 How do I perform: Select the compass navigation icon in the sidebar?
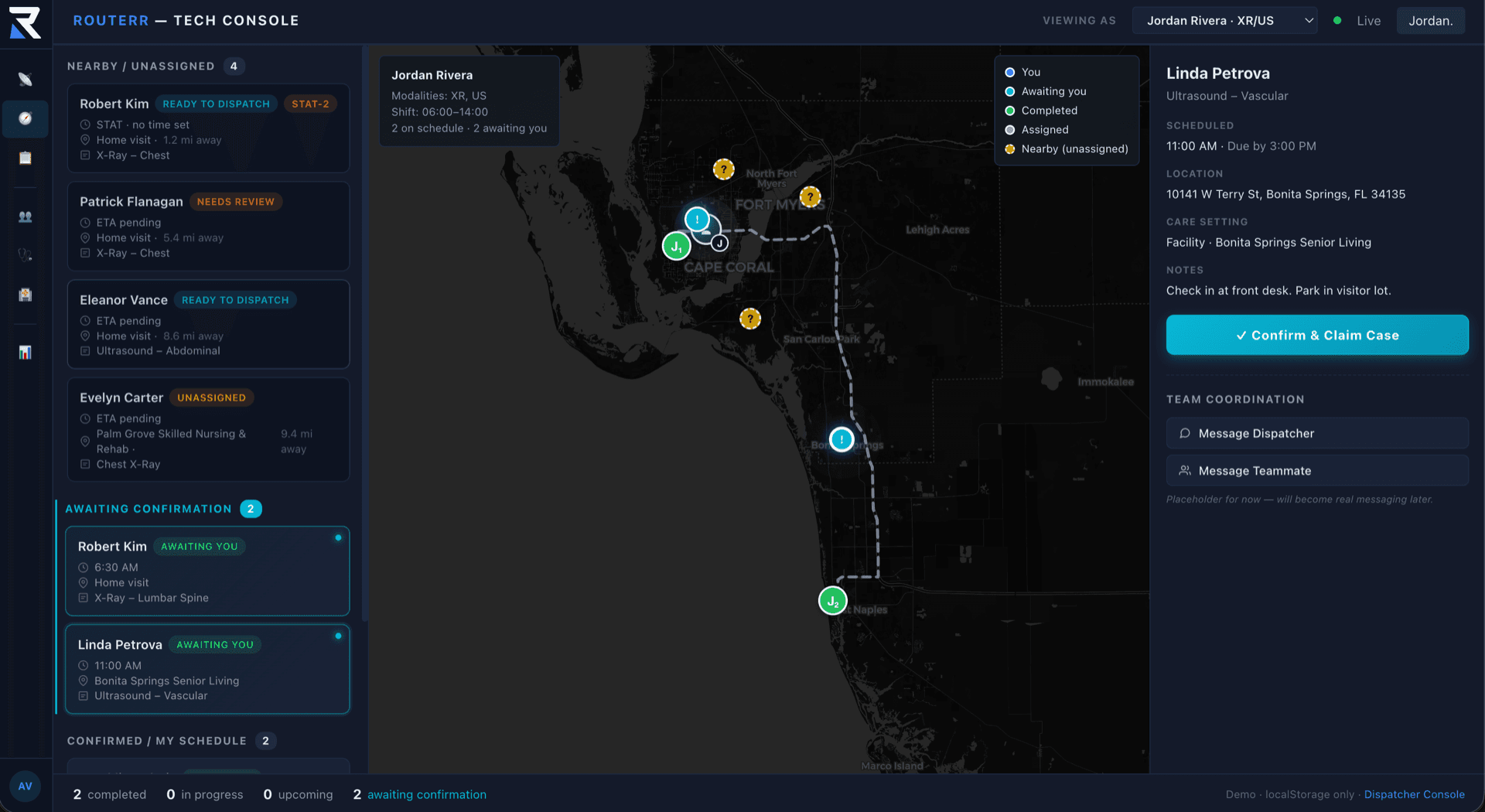26,119
